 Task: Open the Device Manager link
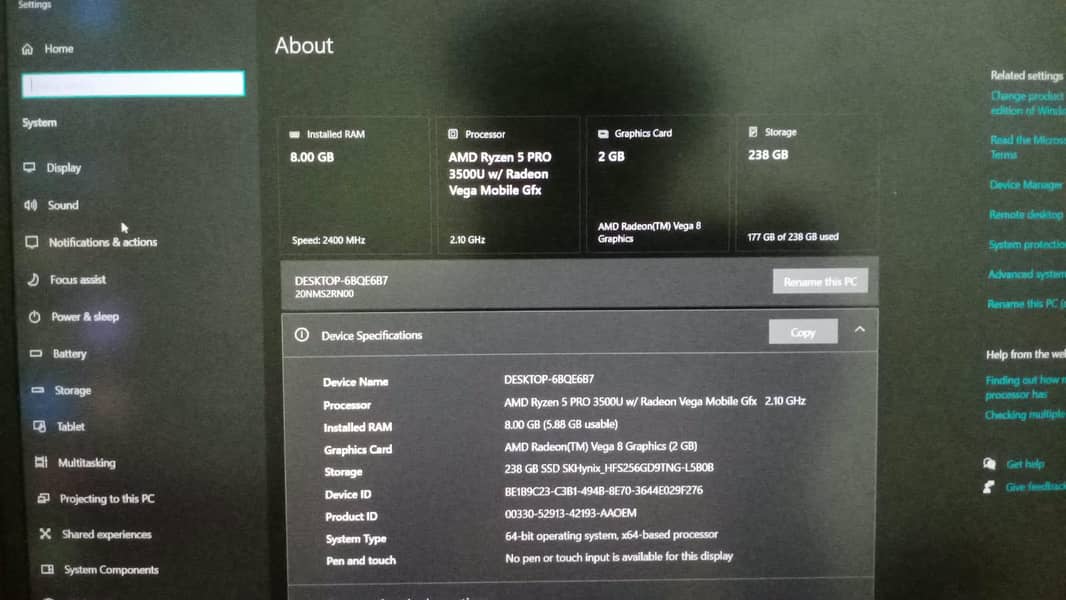1025,185
